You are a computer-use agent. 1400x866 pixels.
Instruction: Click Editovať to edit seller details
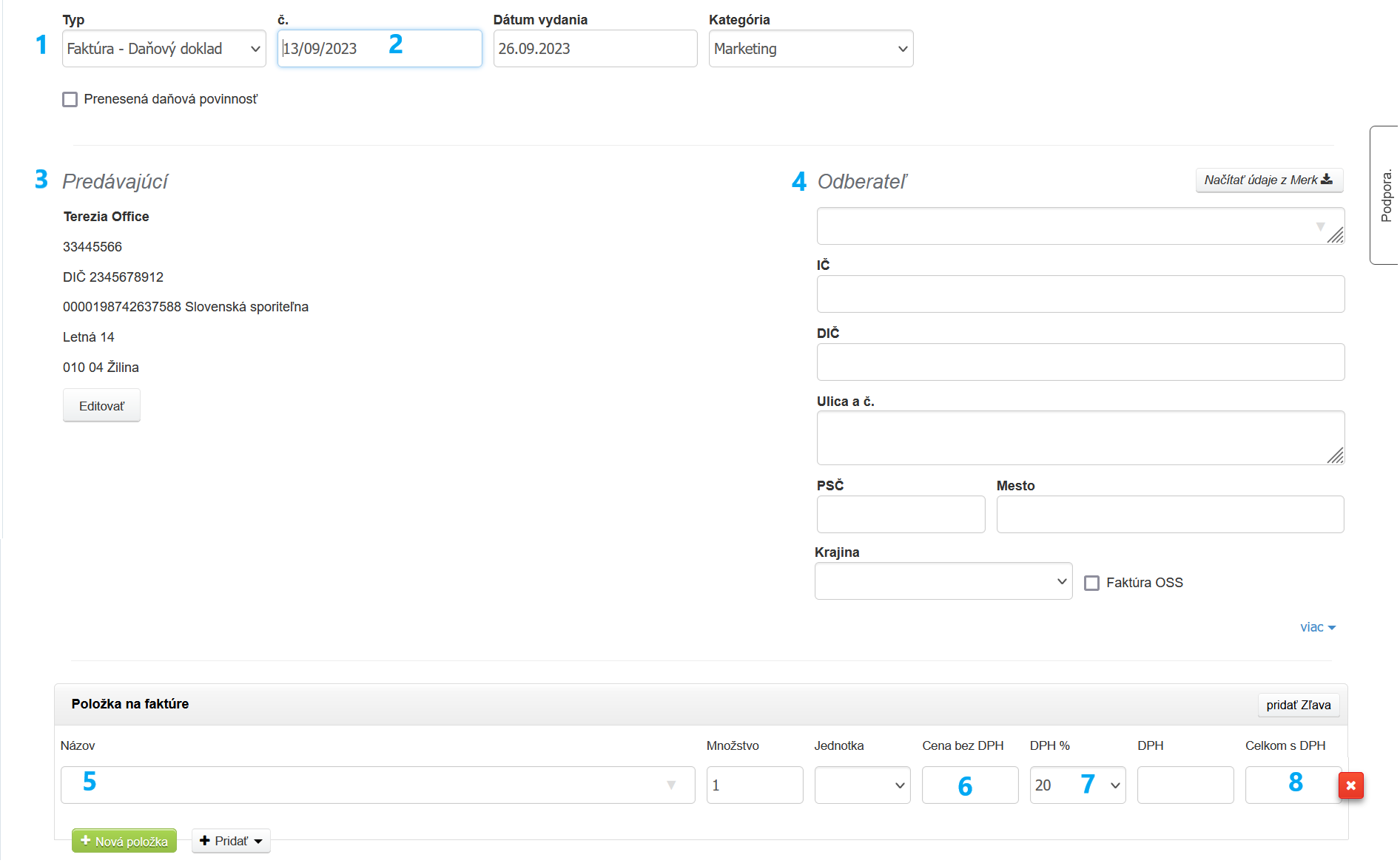coord(101,406)
